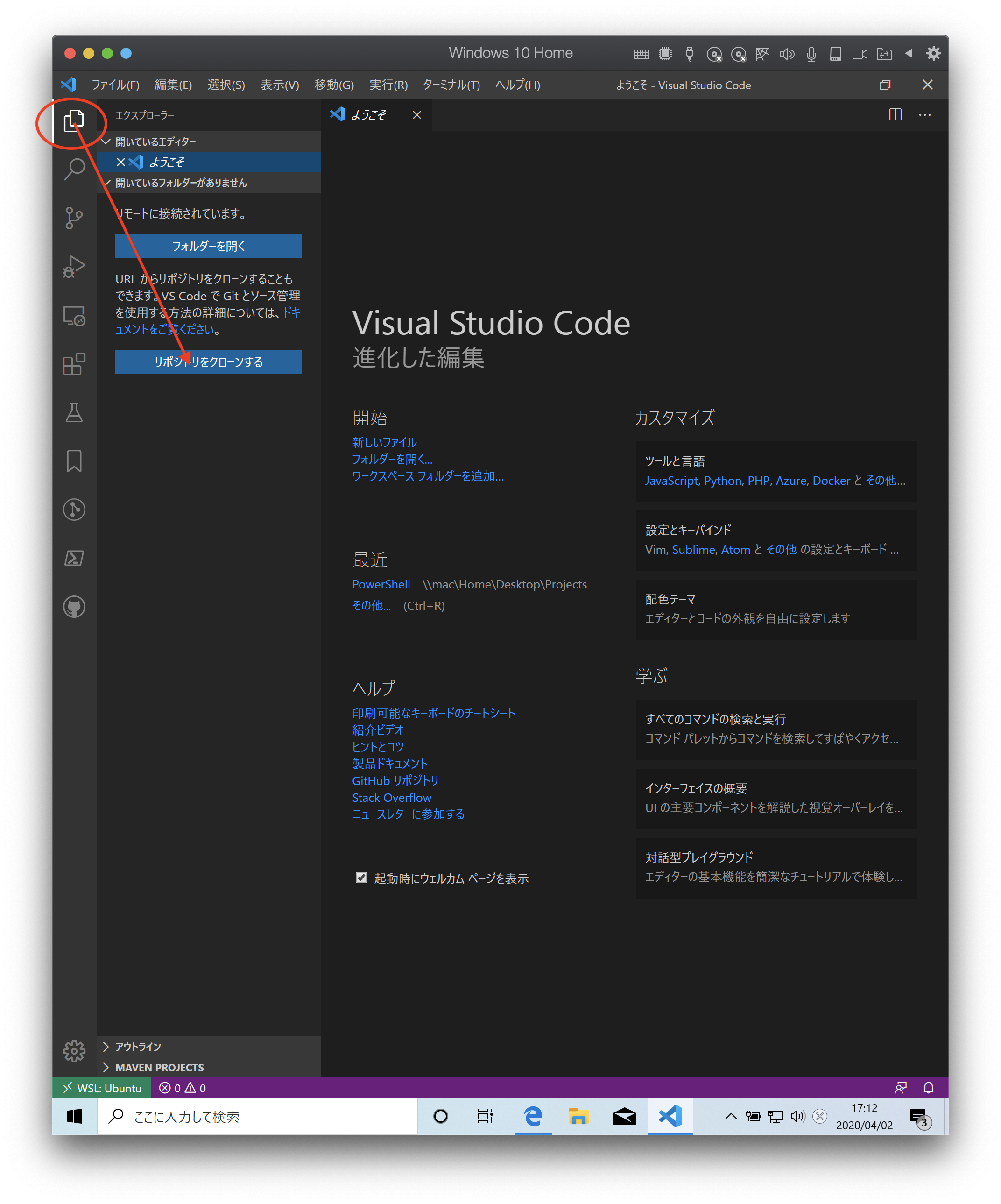The height and width of the screenshot is (1204, 1001).
Task: Open the GitHub icon in activity bar
Action: pyautogui.click(x=75, y=607)
